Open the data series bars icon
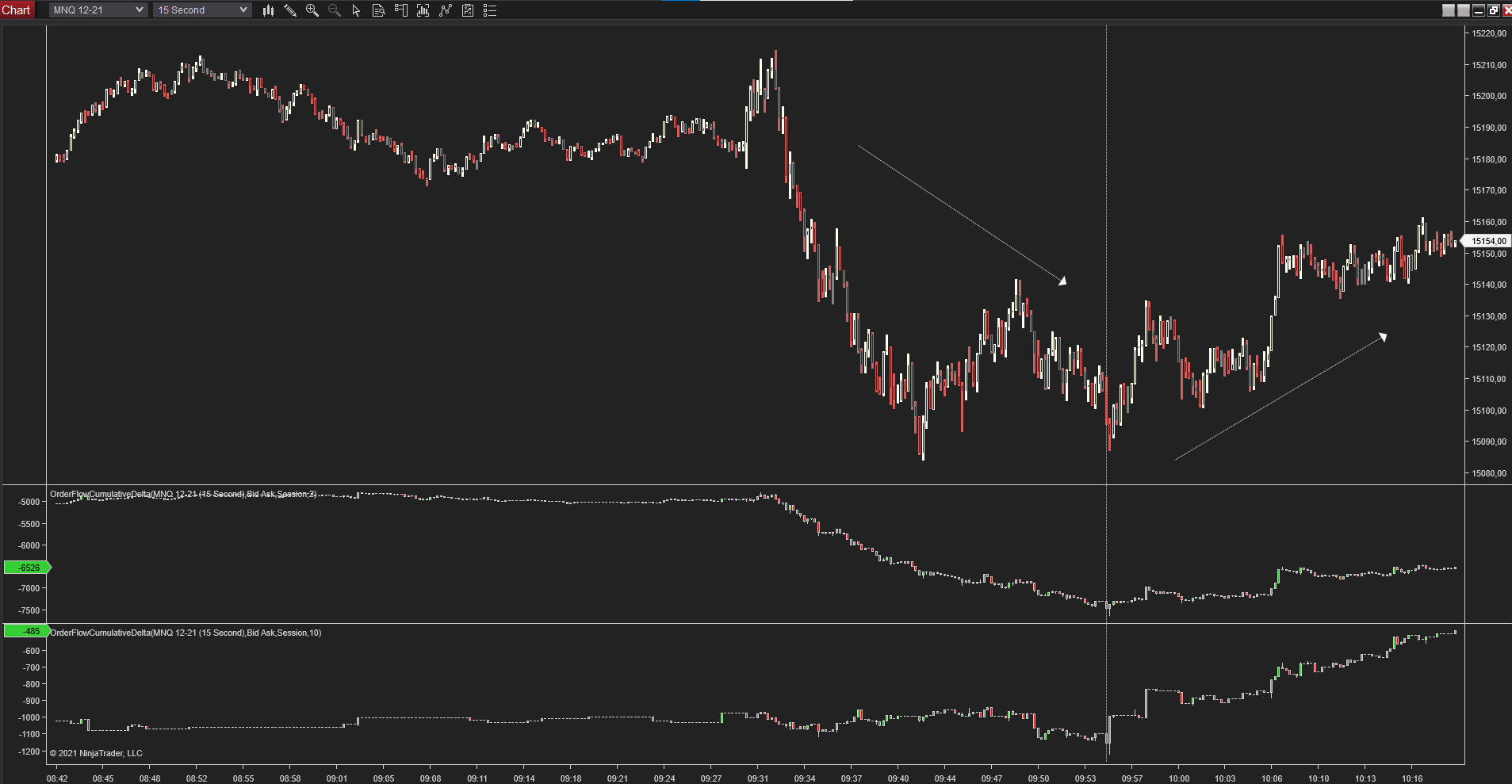The width and height of the screenshot is (1512, 784). click(x=423, y=10)
